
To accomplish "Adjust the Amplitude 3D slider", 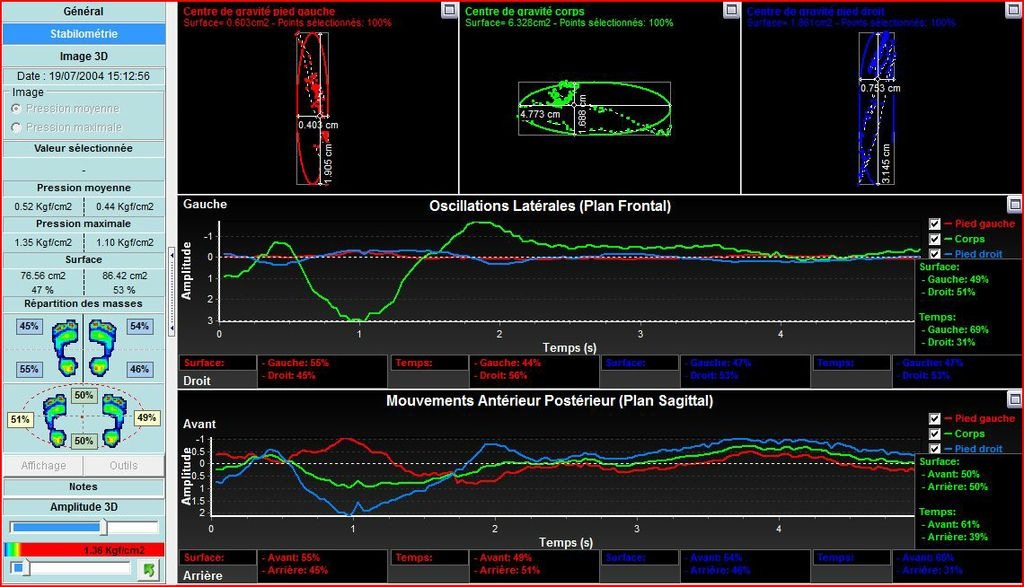I will [84, 527].
